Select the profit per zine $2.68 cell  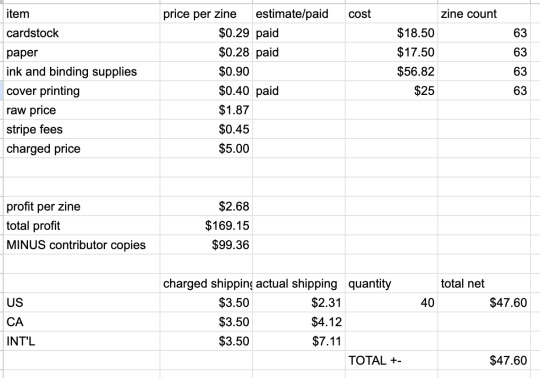[206, 207]
